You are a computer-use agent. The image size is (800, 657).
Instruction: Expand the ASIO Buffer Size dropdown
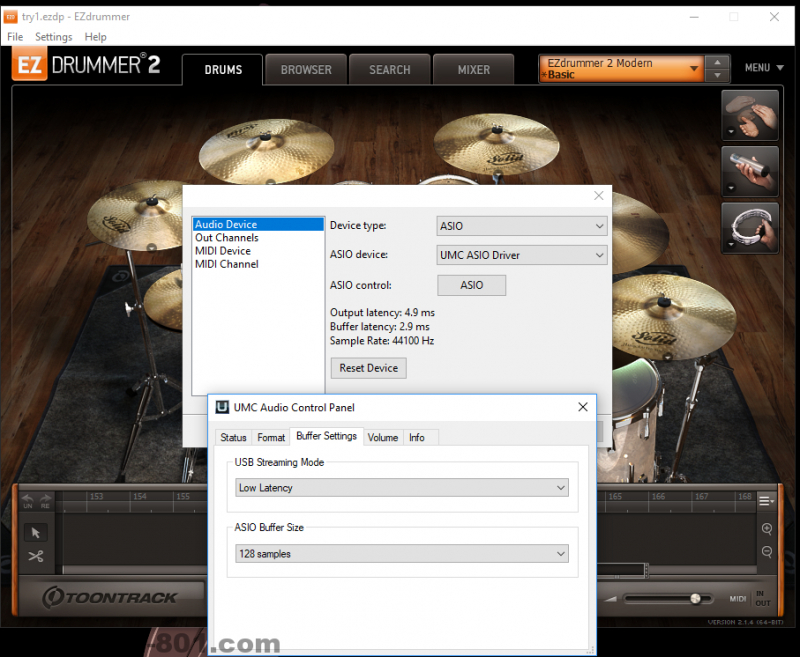402,553
